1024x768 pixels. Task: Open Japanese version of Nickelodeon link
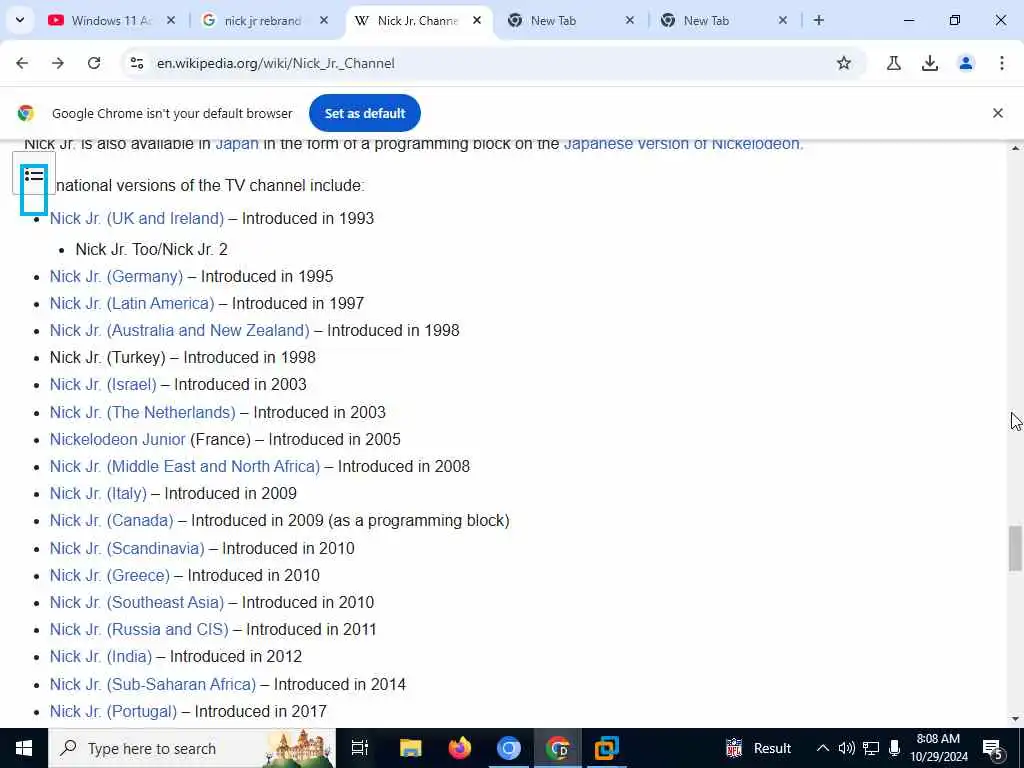[x=681, y=144]
